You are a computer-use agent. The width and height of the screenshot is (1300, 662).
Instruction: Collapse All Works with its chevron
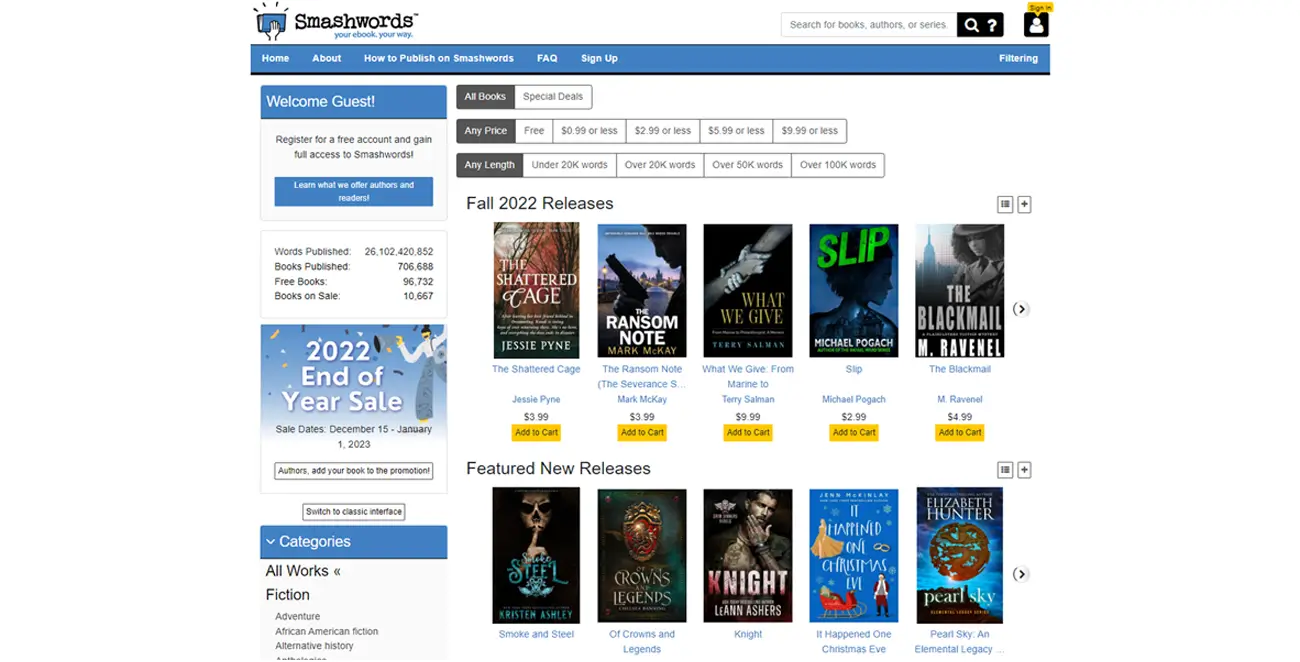click(x=337, y=571)
